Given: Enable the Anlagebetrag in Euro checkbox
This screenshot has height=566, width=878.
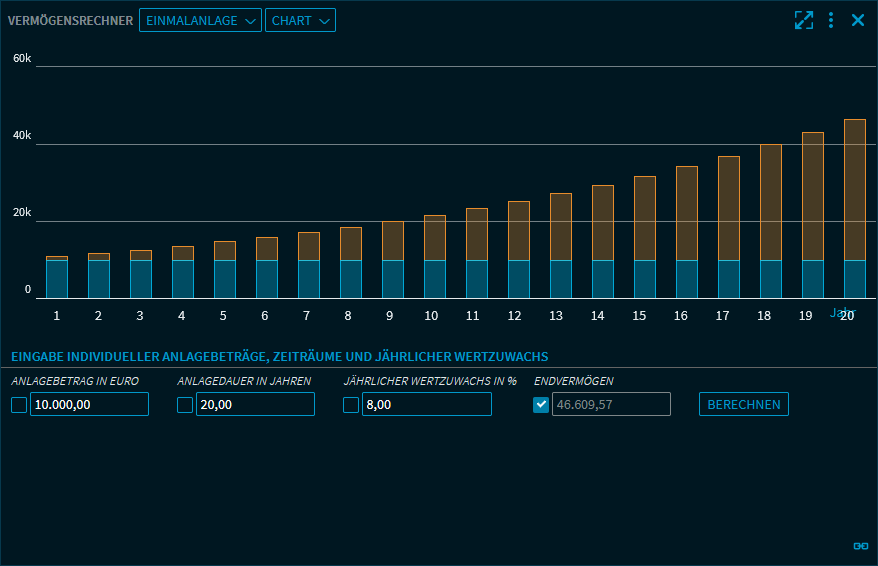Looking at the screenshot, I should tap(19, 405).
